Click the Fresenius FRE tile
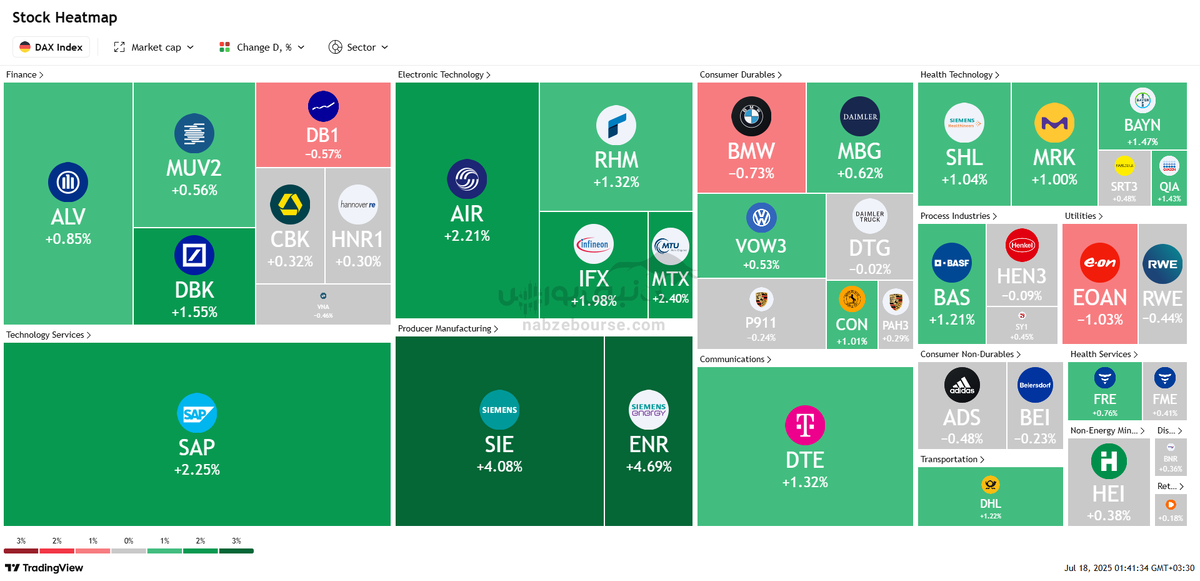 (x=1105, y=392)
